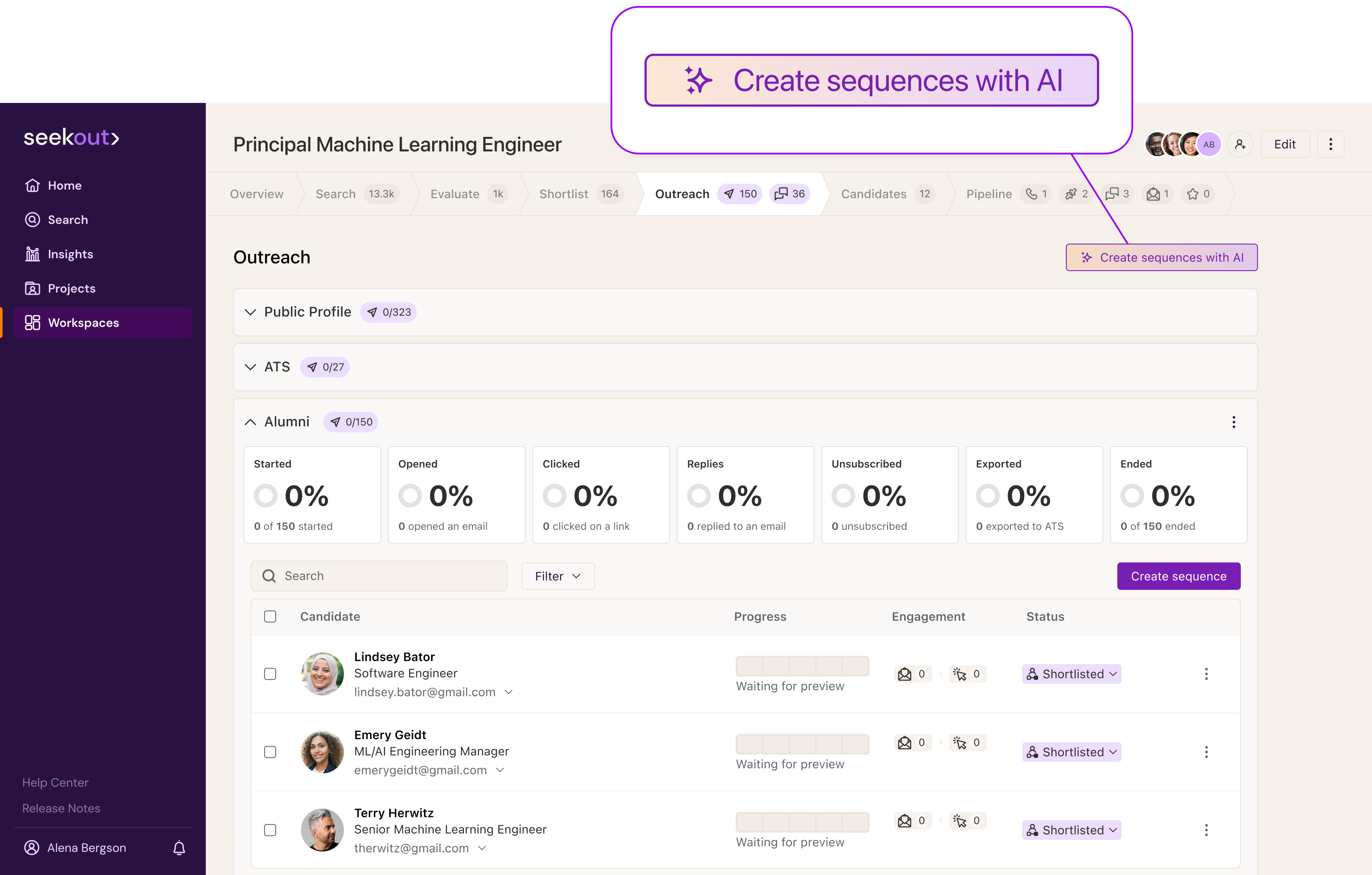Click the Create sequence button

(x=1178, y=576)
